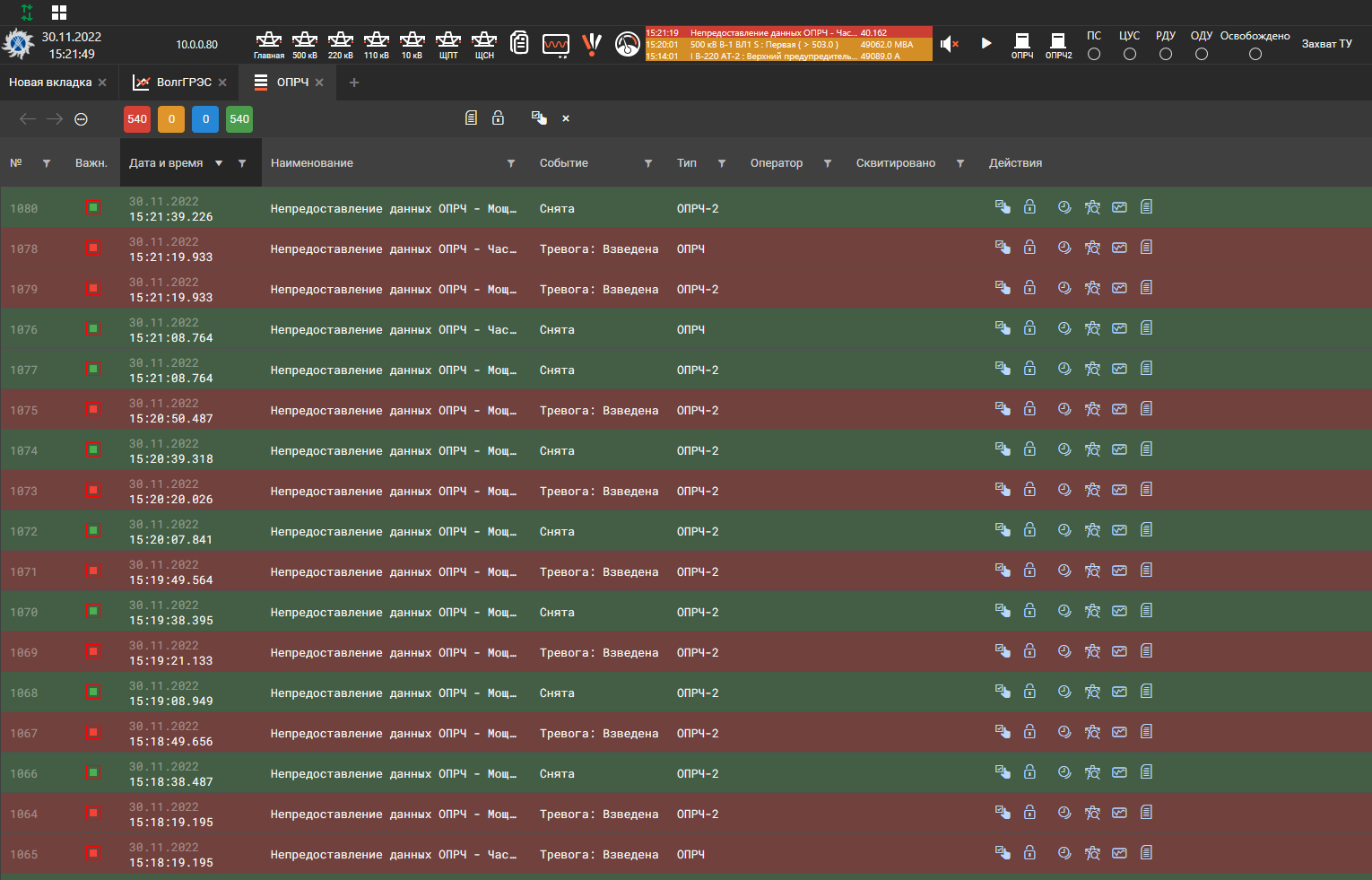Unmute alarm sound with the speaker icon
This screenshot has height=880, width=1372.
tap(950, 44)
